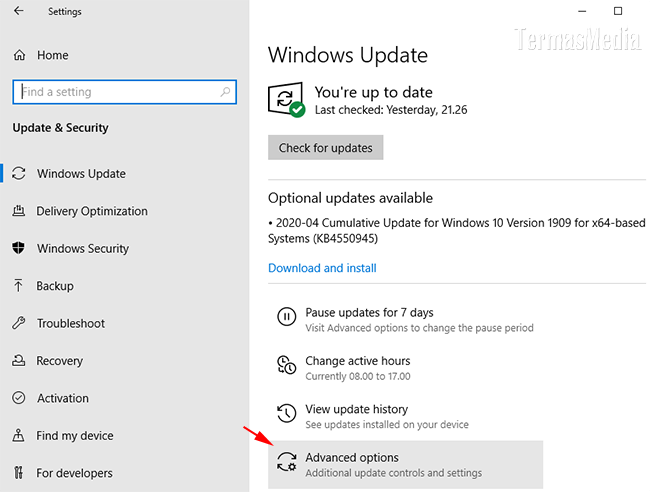
Task: Click the 'Windows Update' page title
Action: (x=348, y=55)
